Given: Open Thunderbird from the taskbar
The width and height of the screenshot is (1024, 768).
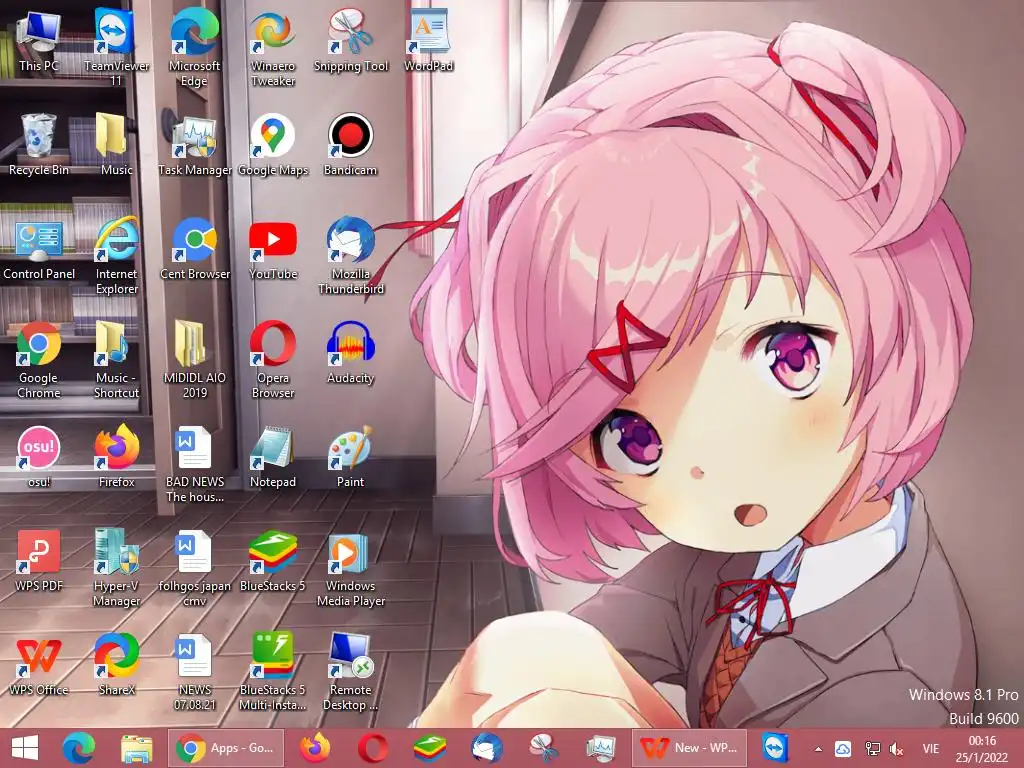Looking at the screenshot, I should (487, 748).
